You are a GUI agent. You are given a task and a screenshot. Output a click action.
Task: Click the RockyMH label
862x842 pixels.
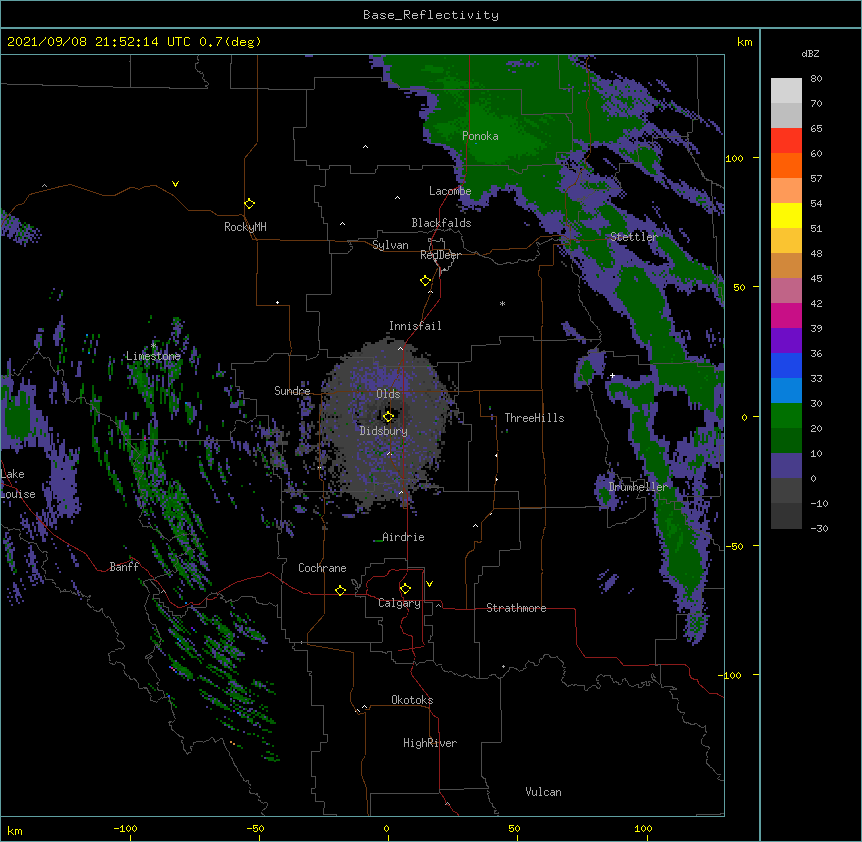click(245, 227)
